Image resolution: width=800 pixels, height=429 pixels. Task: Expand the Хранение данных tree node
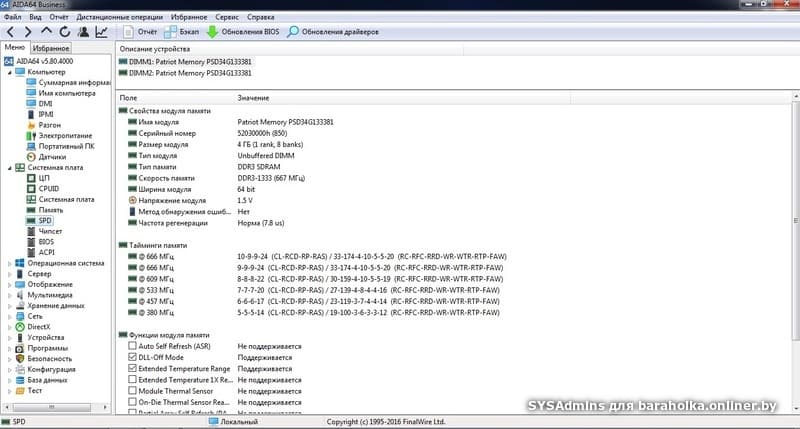click(x=10, y=306)
